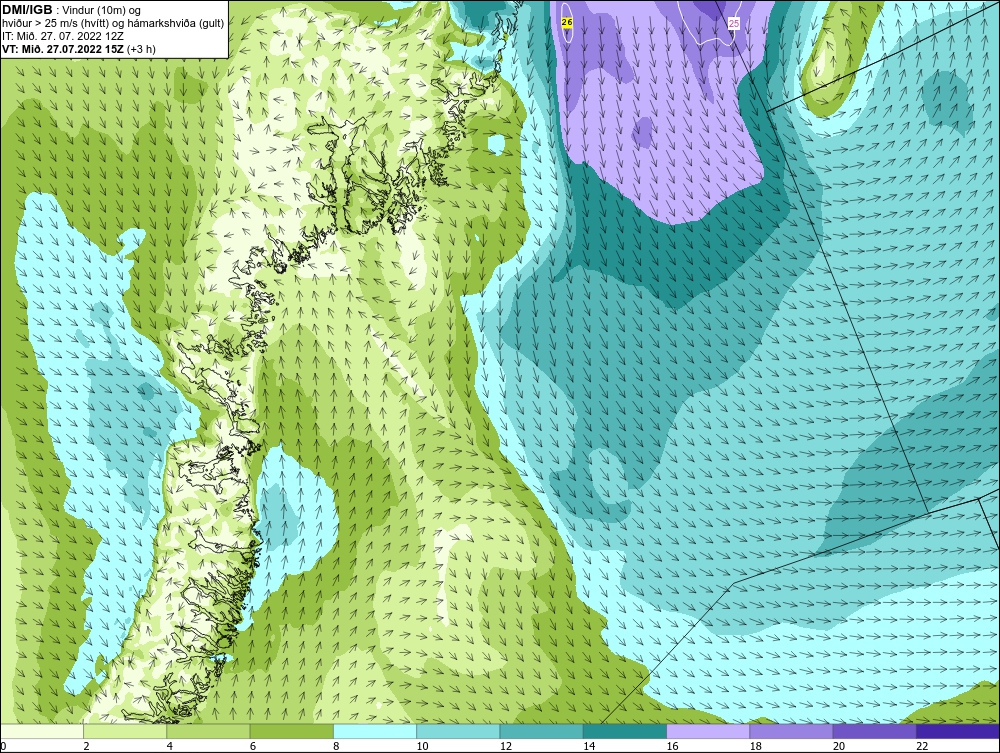Click the legend tick label "8"

(336, 746)
